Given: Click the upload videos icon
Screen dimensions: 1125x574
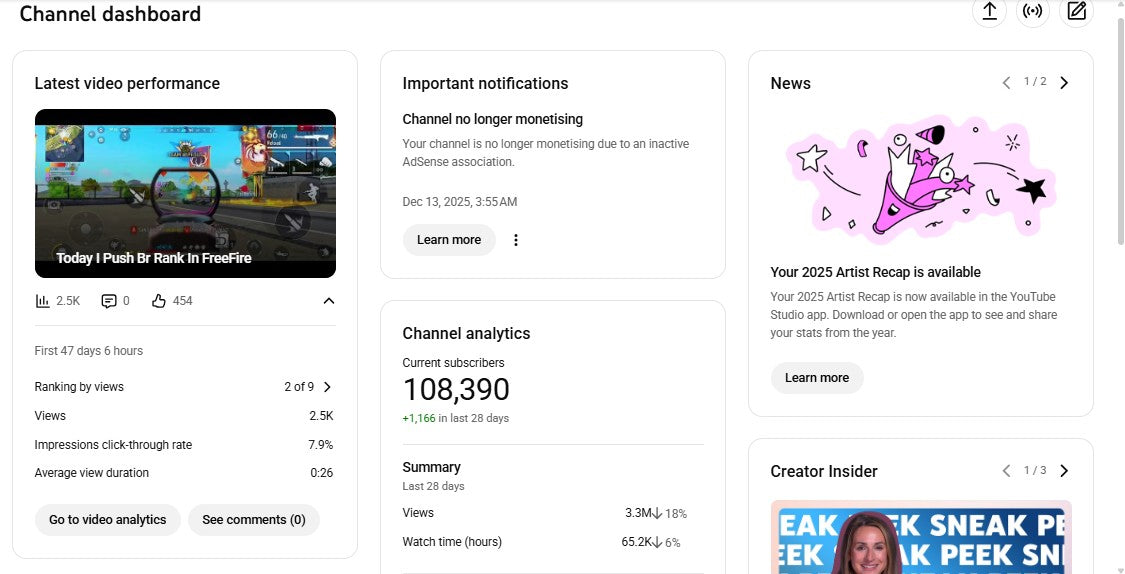Looking at the screenshot, I should click(989, 11).
